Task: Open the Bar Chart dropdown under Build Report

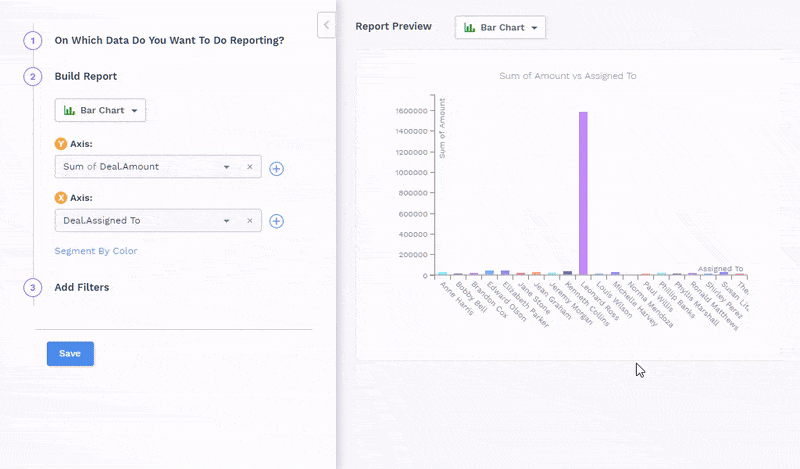Action: (100, 110)
